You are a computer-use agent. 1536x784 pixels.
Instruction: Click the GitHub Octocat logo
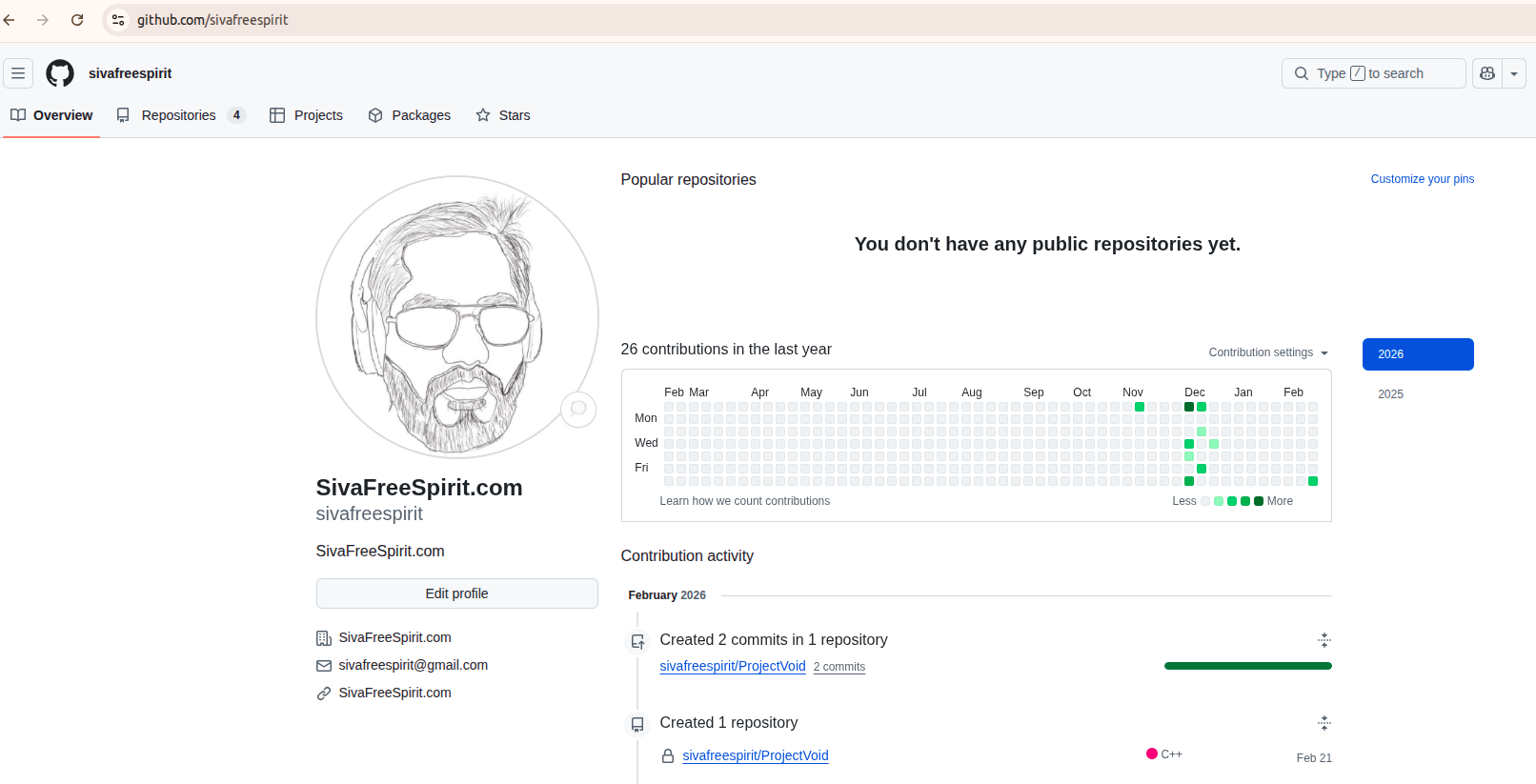60,73
